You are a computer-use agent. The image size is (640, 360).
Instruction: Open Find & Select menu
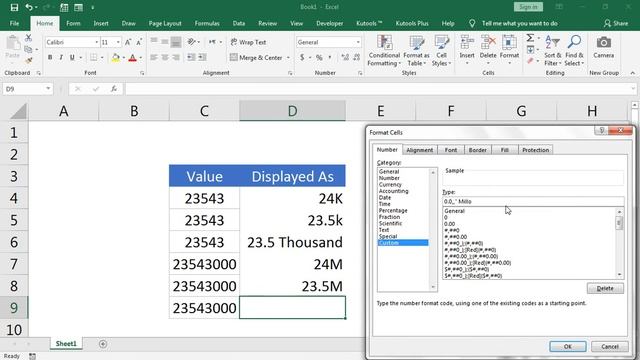pyautogui.click(x=574, y=51)
